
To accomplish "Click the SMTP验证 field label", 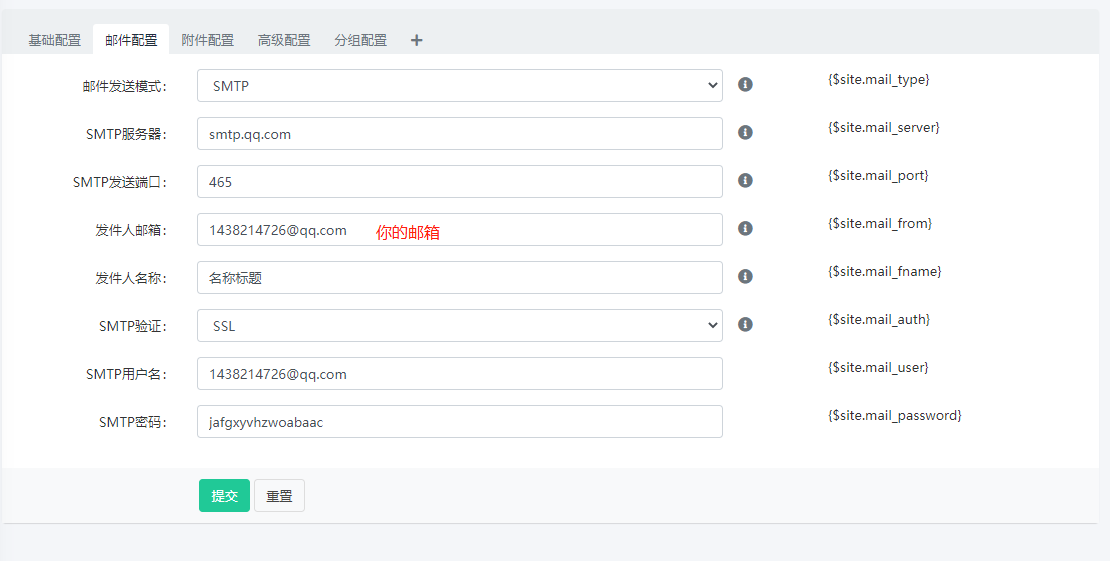I will coord(133,327).
